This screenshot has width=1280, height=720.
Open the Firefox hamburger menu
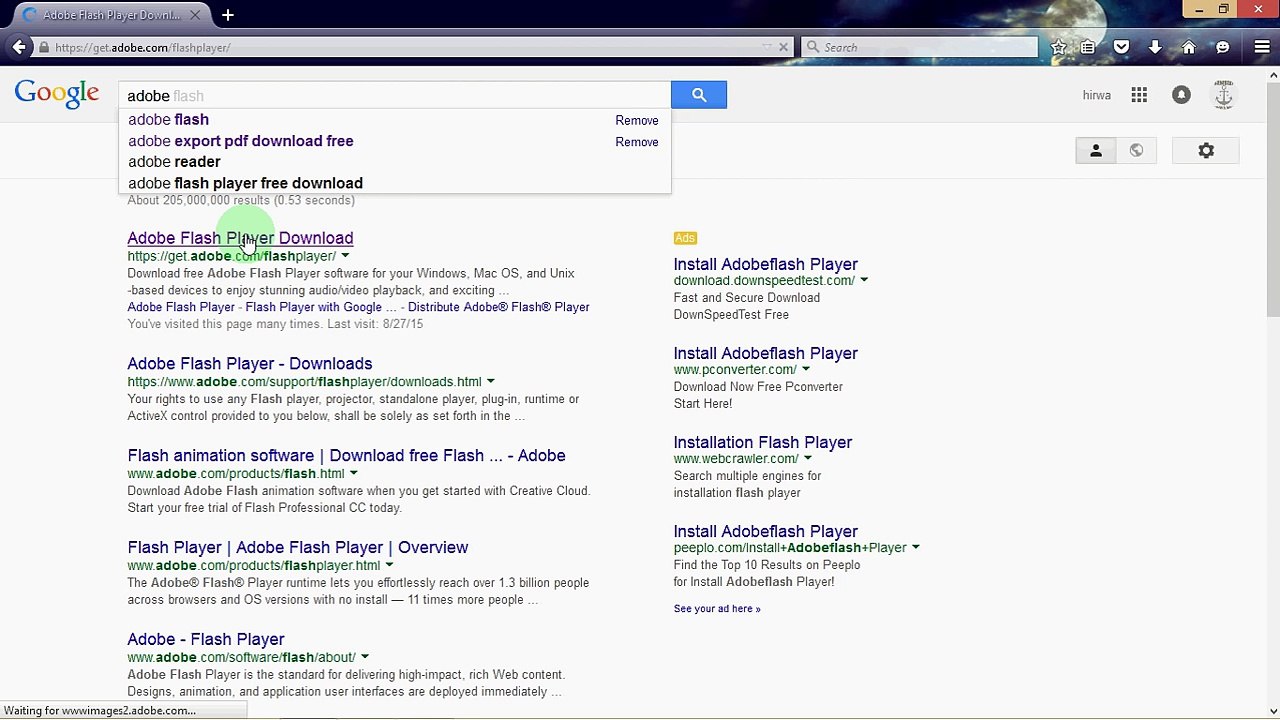pos(1262,47)
